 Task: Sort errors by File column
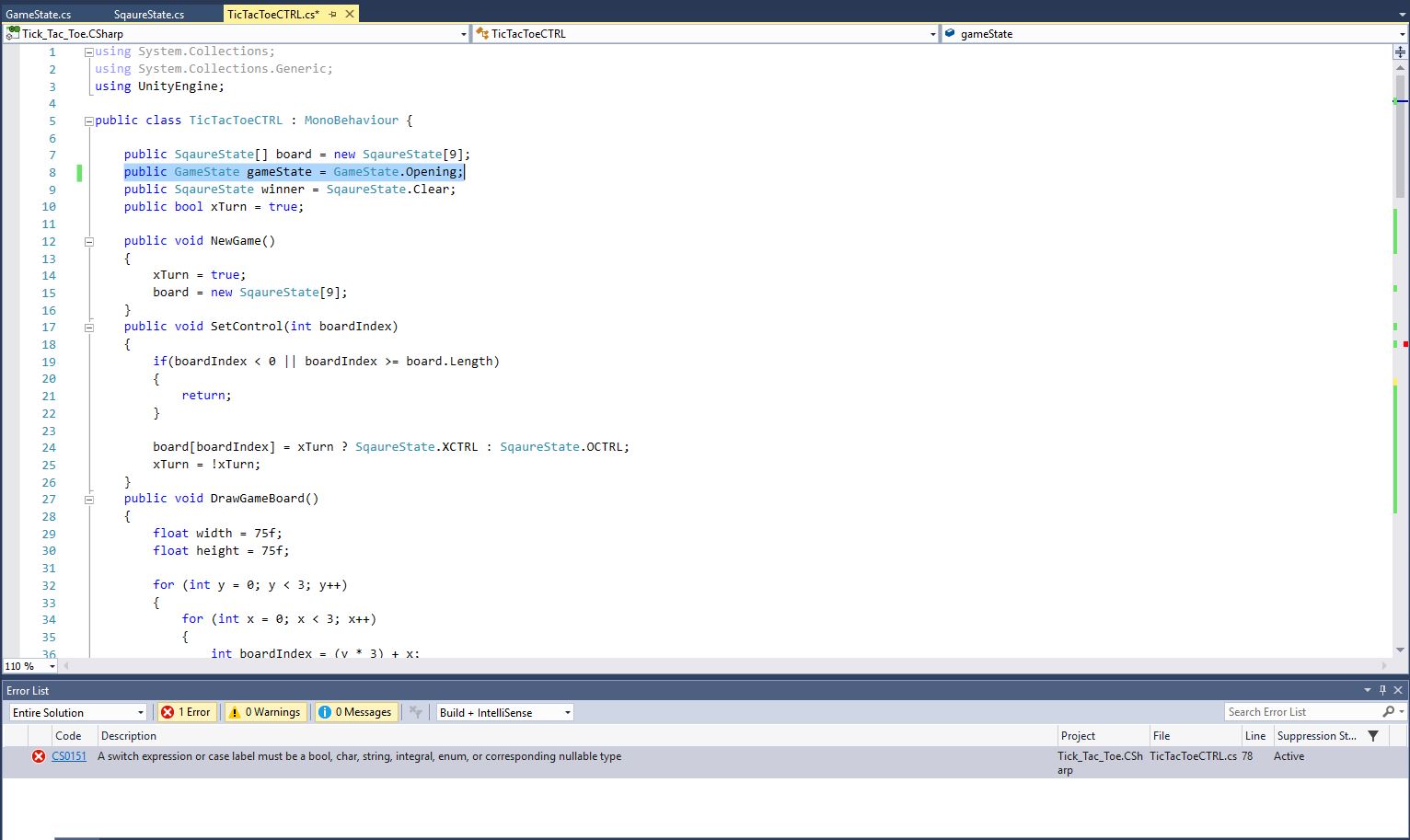(1194, 736)
